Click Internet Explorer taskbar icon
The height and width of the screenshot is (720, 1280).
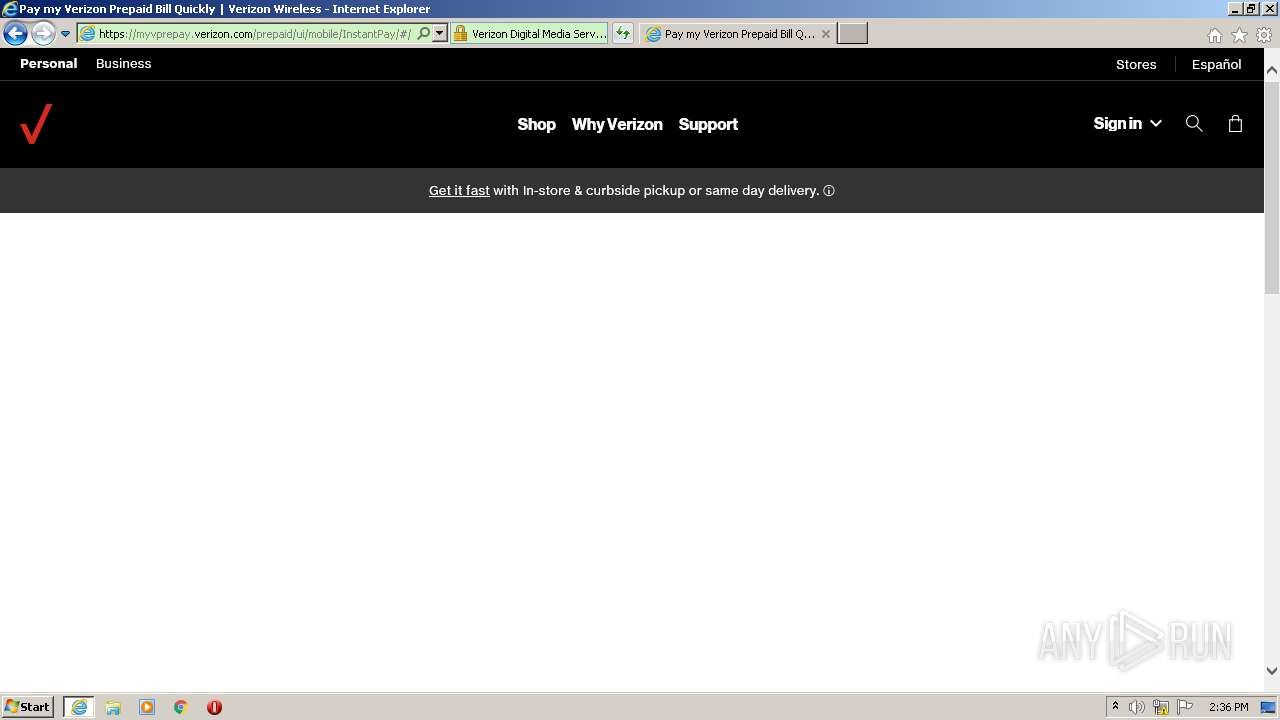click(x=79, y=707)
